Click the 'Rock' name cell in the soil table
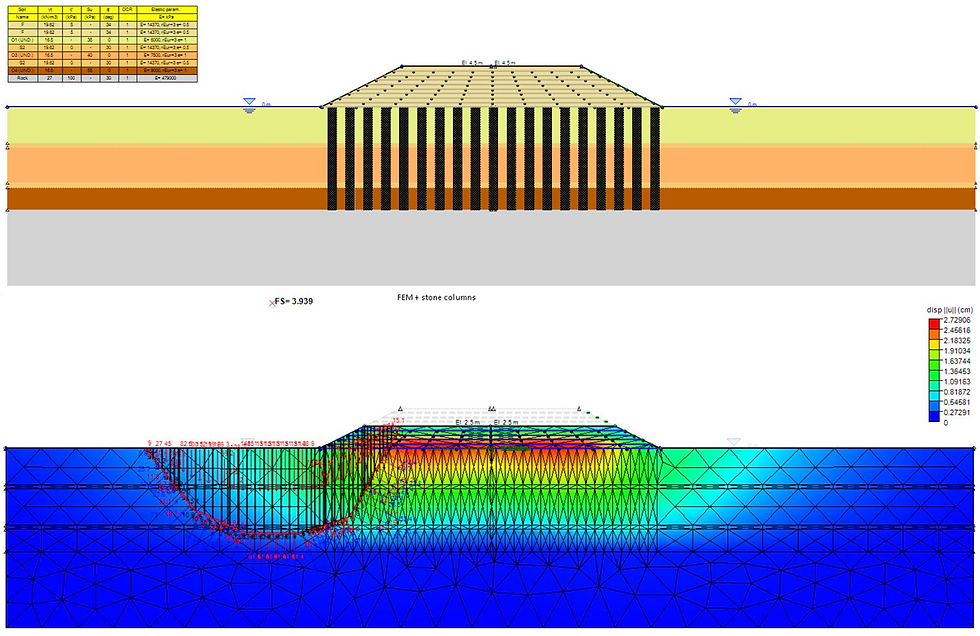Image resolution: width=980 pixels, height=636 pixels. [x=22, y=78]
